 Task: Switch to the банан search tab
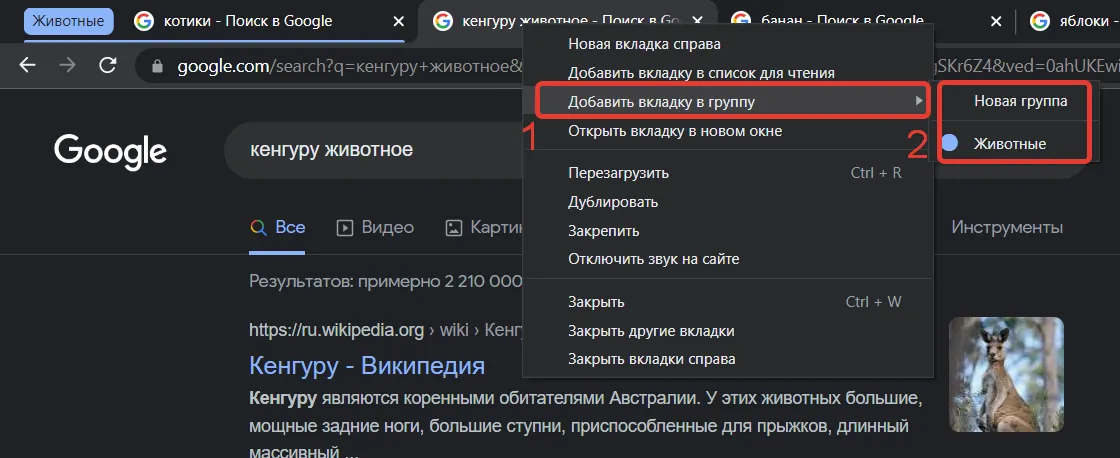coord(843,21)
